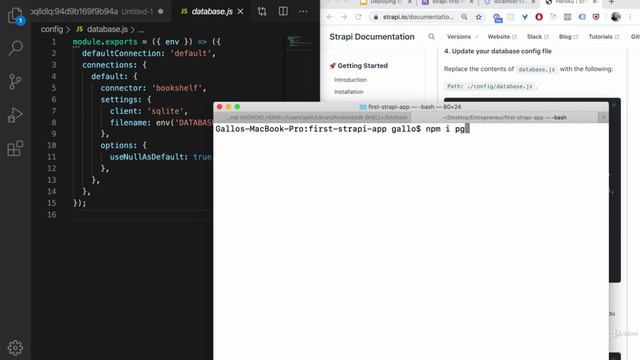The height and width of the screenshot is (360, 640).
Task: Expand the Versions dropdown in docs header
Action: coord(462,37)
